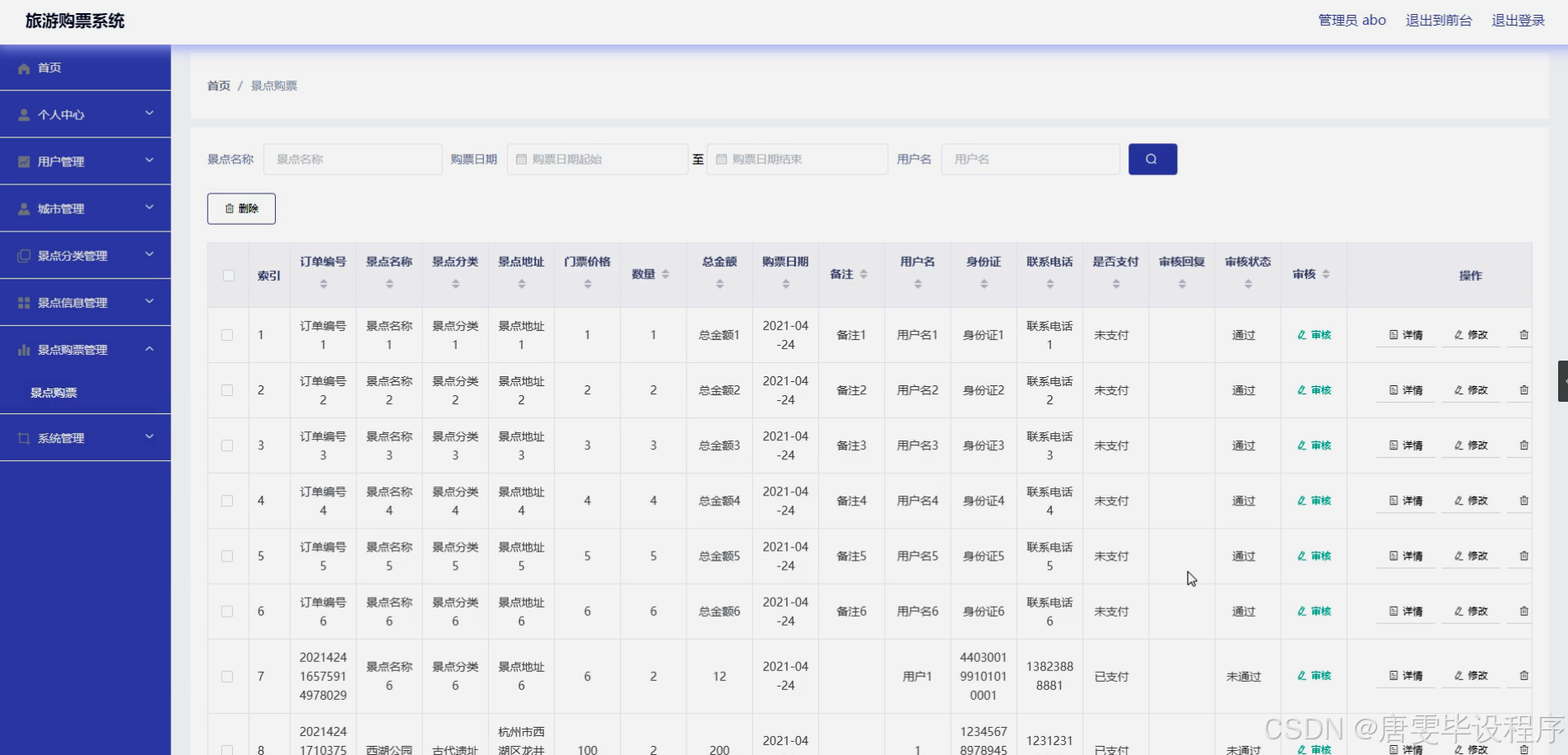Image resolution: width=1568 pixels, height=755 pixels.
Task: Sort by 审核状态 column arrows
Action: click(1248, 284)
